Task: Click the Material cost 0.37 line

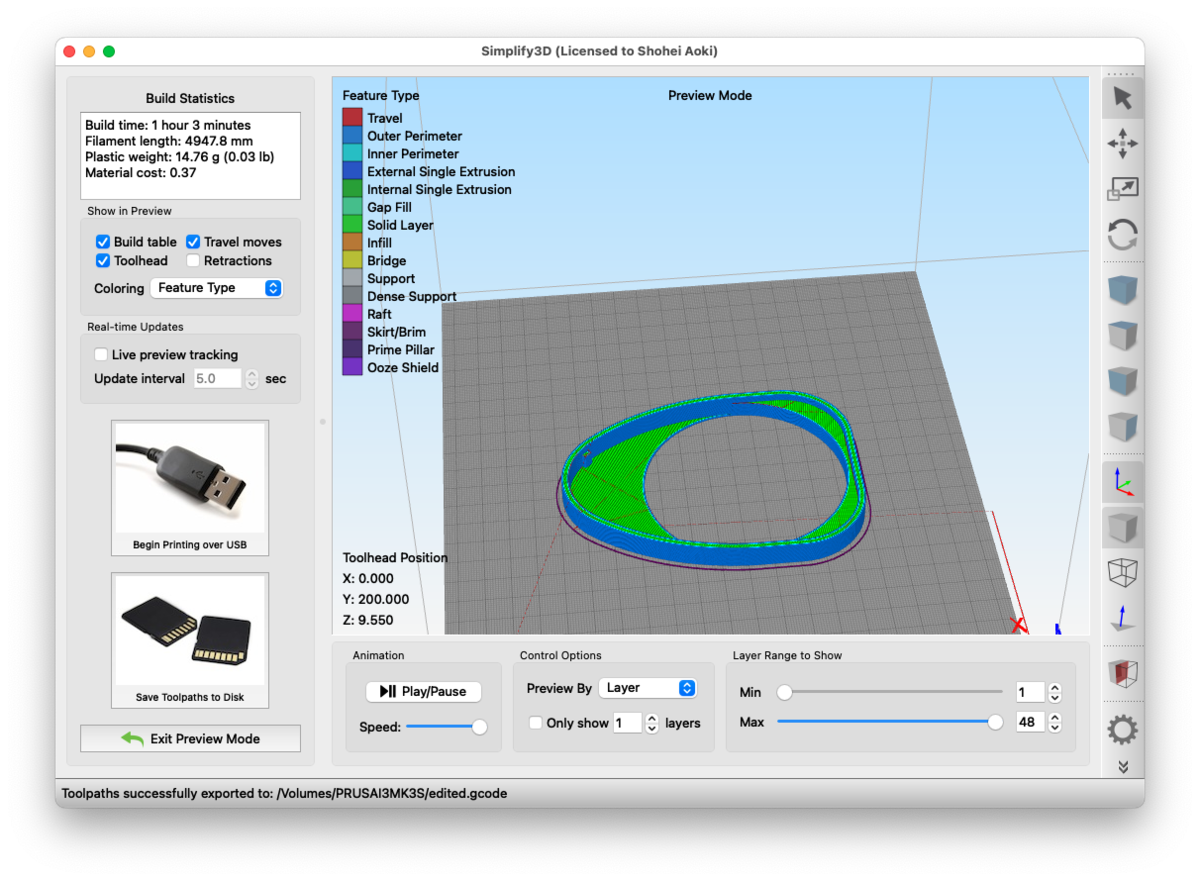Action: point(141,173)
